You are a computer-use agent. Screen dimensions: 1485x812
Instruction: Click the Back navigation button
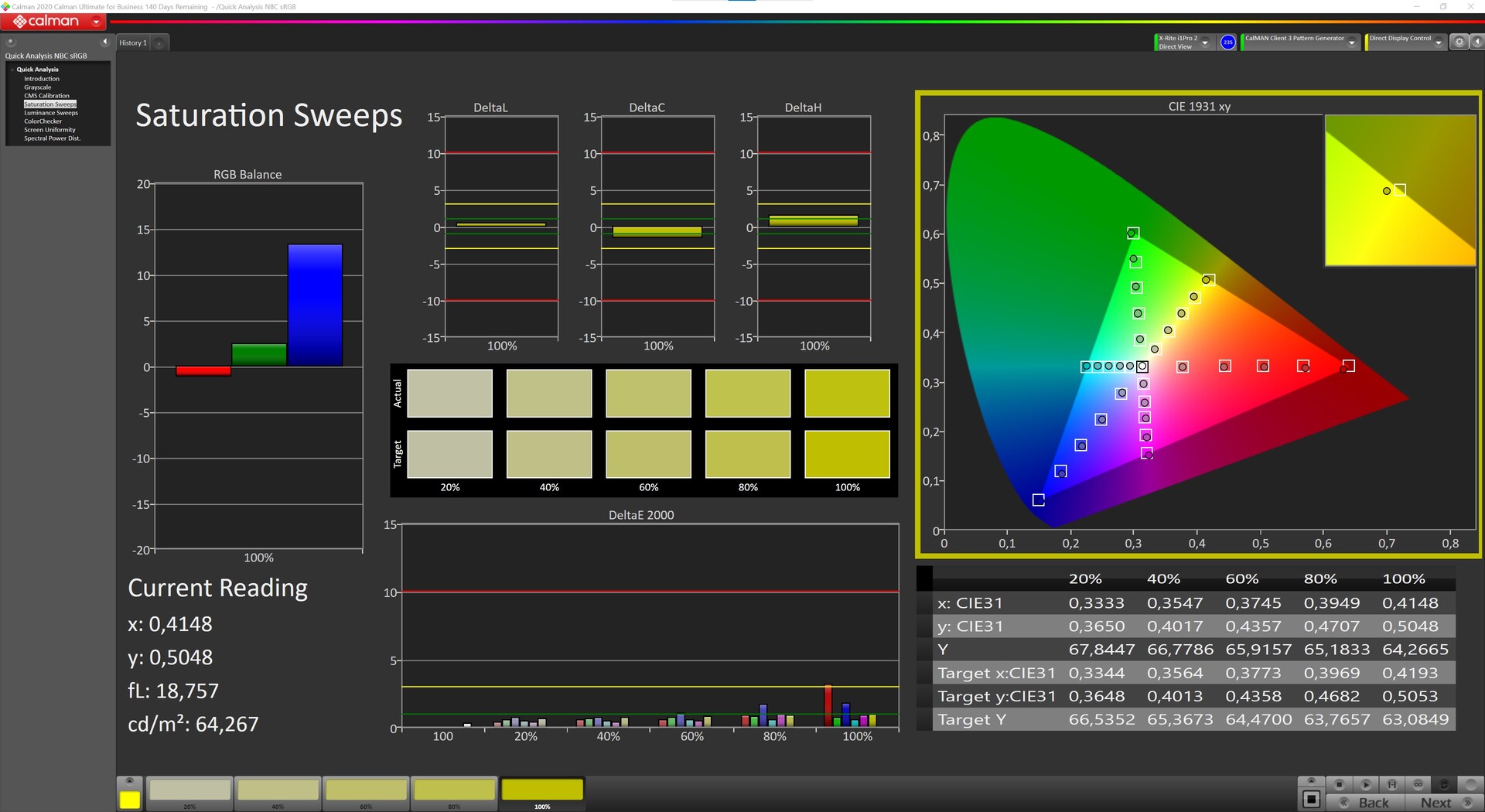click(1365, 803)
